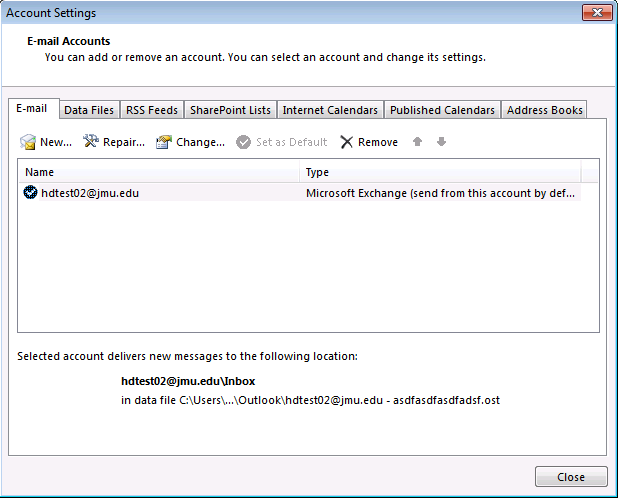
Task: Click the Remove X icon
Action: pyautogui.click(x=346, y=142)
